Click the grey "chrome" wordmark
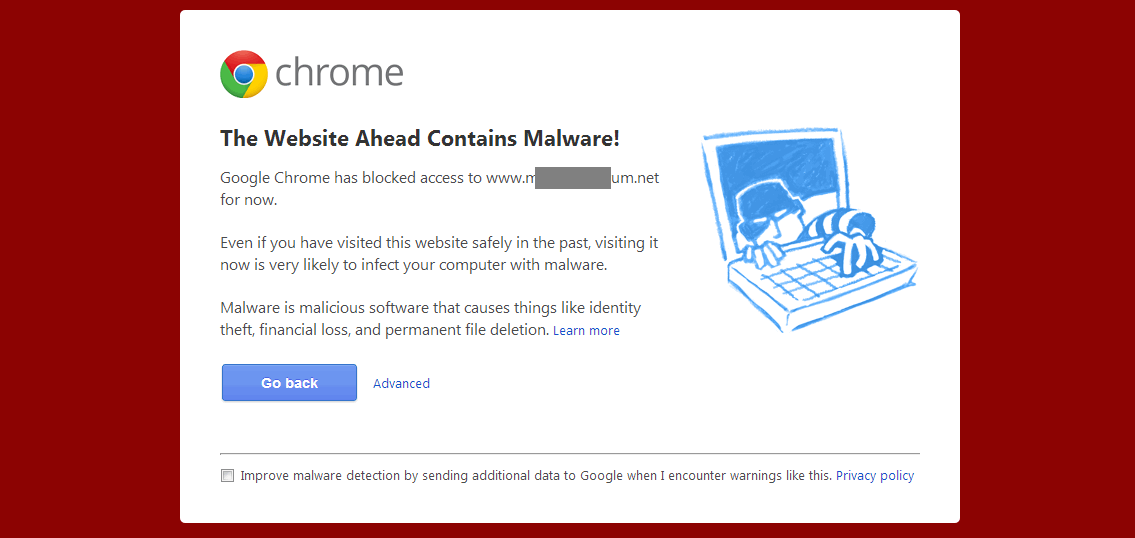The image size is (1135, 538). coord(339,73)
